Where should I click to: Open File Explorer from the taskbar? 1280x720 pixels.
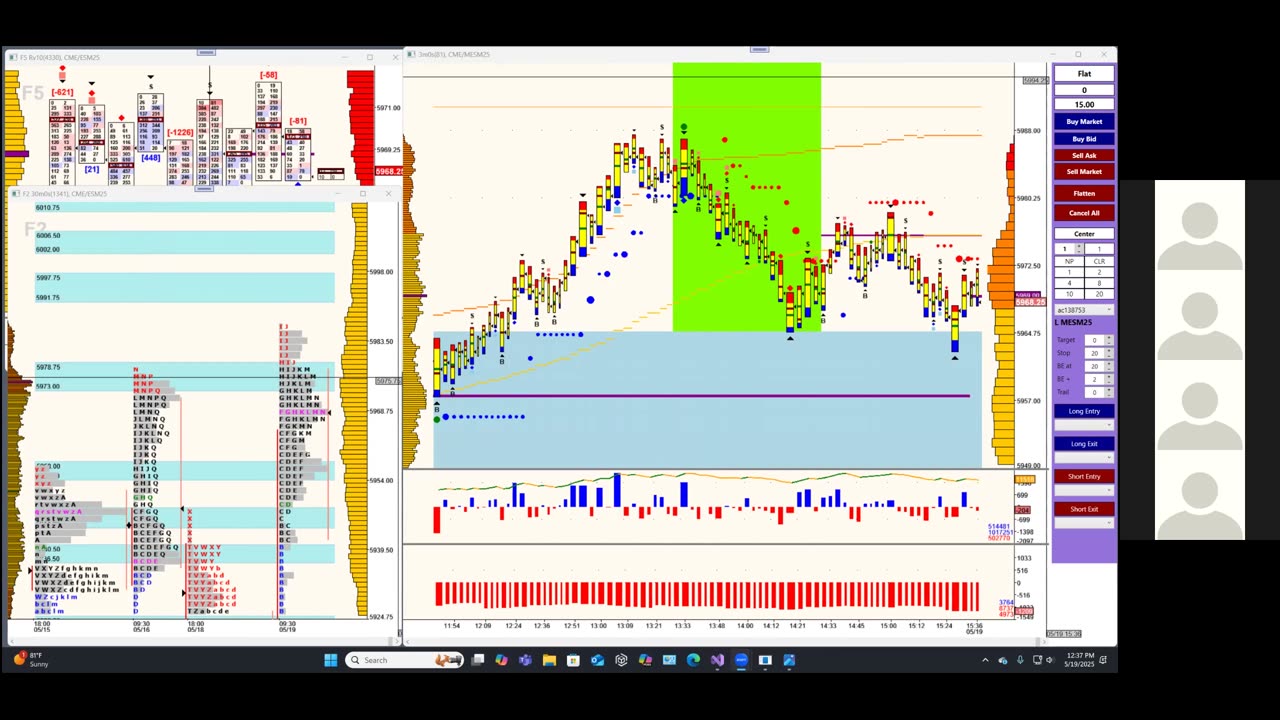pos(549,660)
